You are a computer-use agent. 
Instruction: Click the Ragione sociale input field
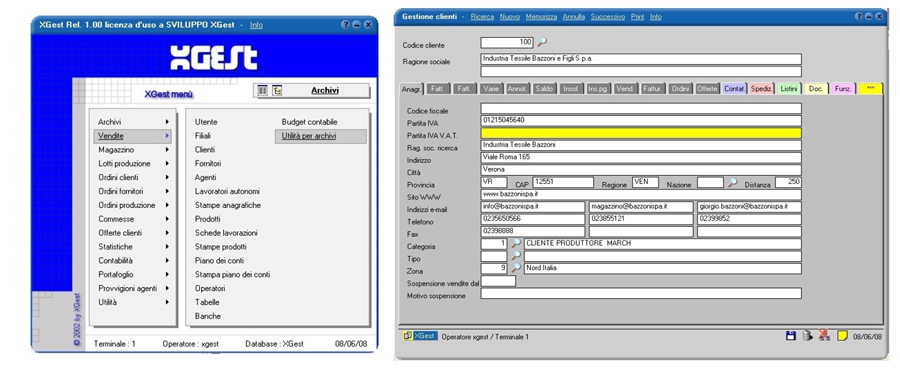[x=641, y=59]
